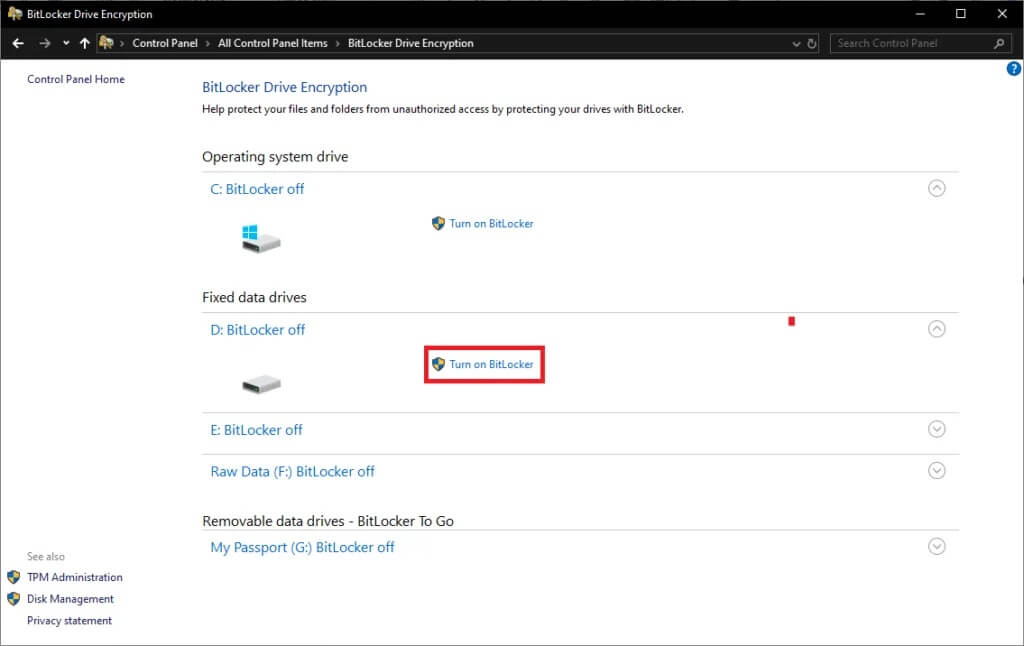Click the search magnifier icon
The width and height of the screenshot is (1024, 646).
pyautogui.click(x=999, y=43)
